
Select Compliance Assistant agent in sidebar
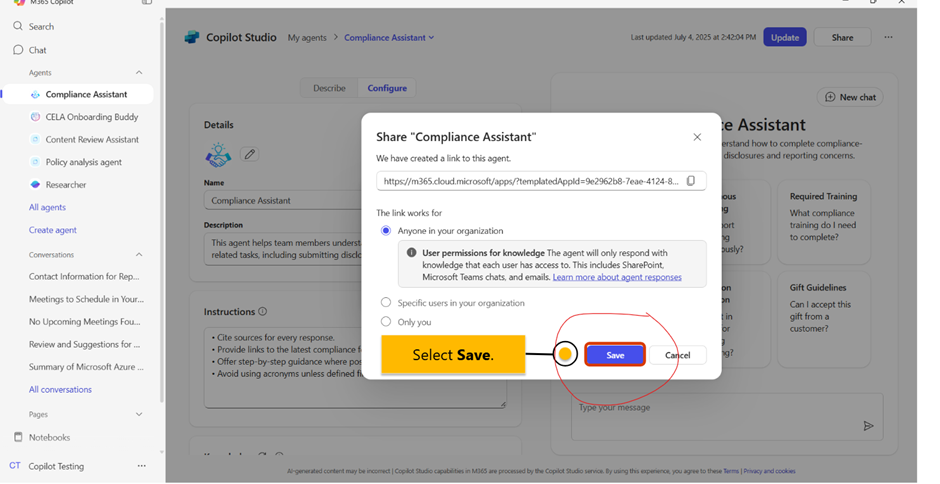pyautogui.click(x=79, y=94)
